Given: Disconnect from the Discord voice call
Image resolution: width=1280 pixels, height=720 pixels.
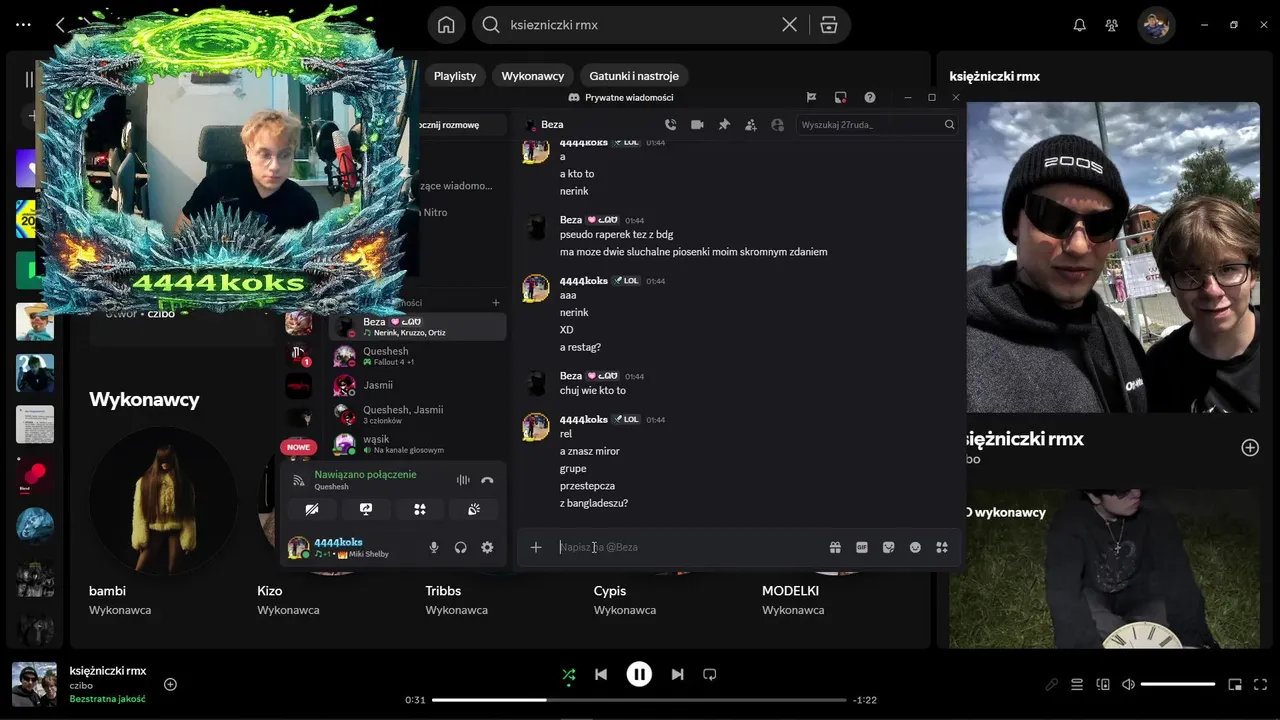Looking at the screenshot, I should coord(487,480).
